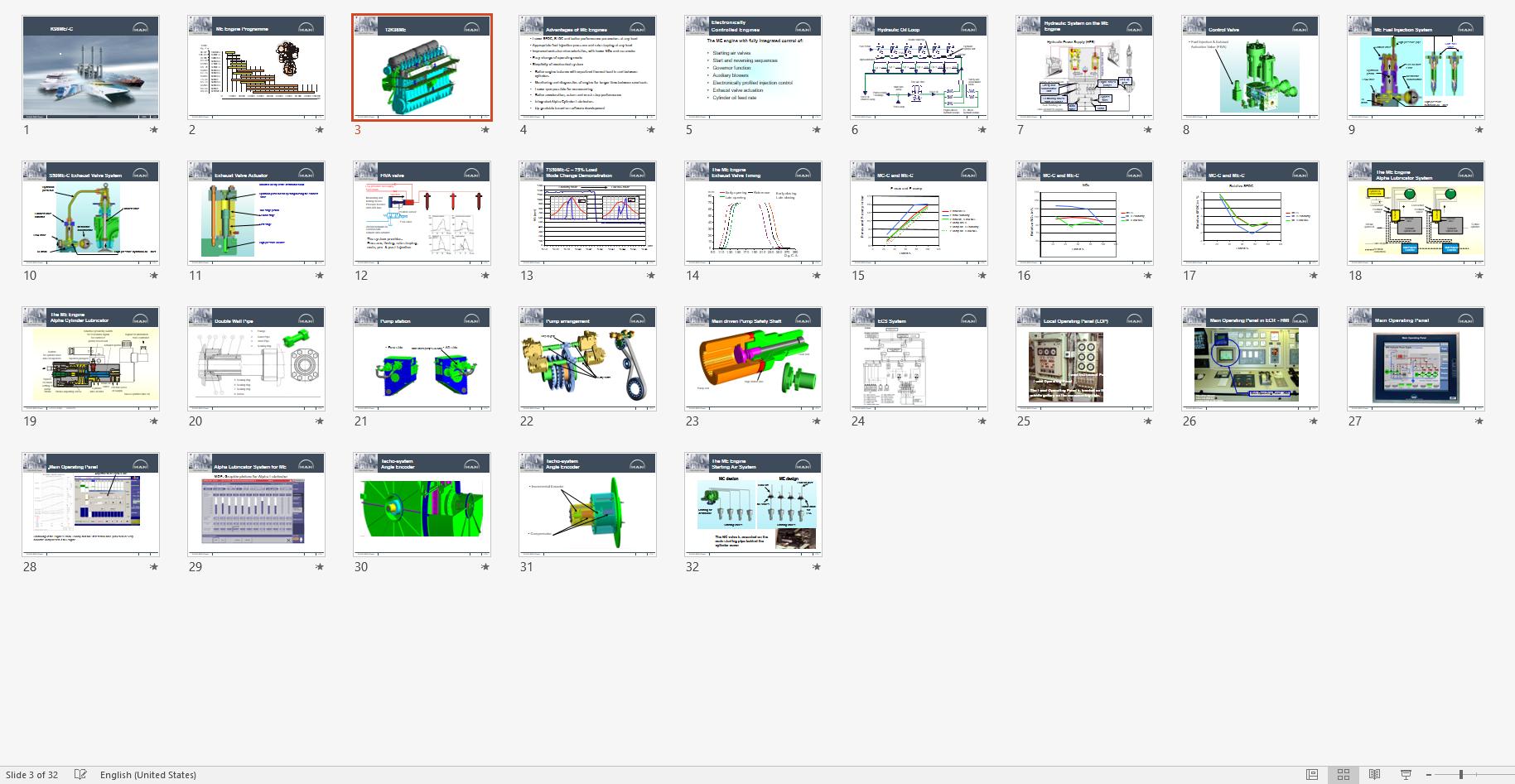Switch to Normal view in status bar
The height and width of the screenshot is (784, 1515).
1312,774
